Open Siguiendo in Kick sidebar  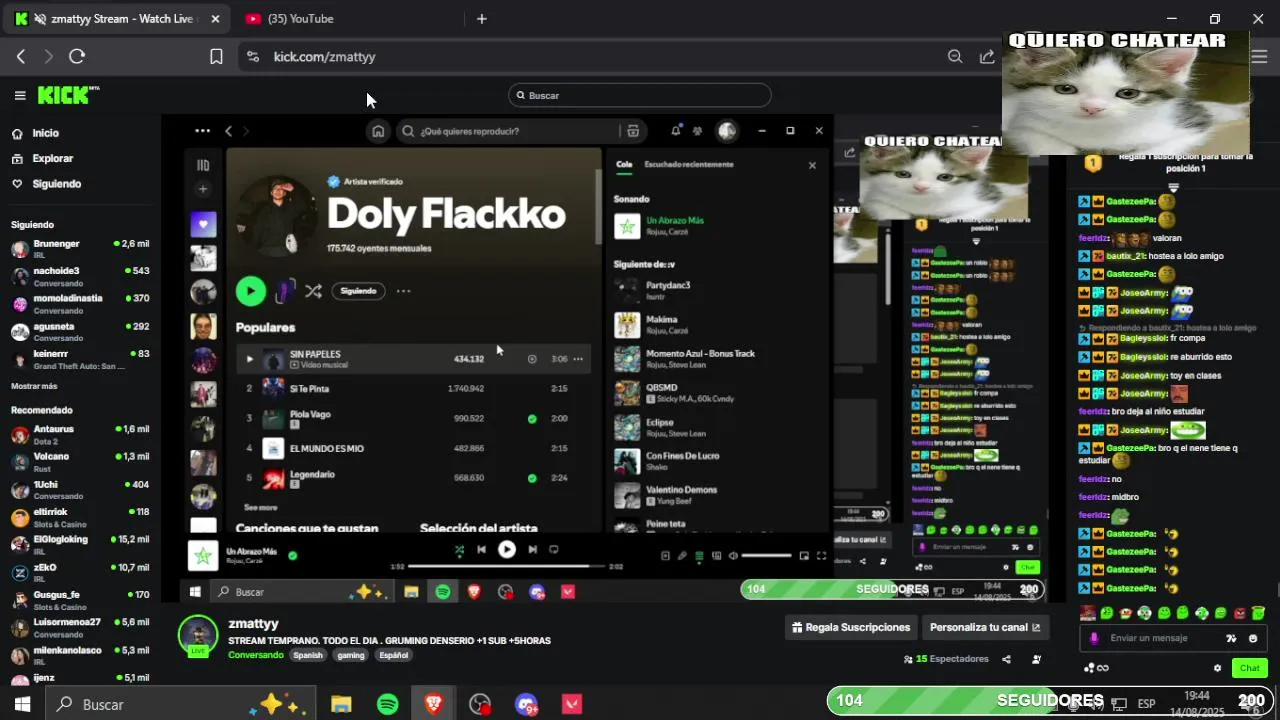point(56,184)
